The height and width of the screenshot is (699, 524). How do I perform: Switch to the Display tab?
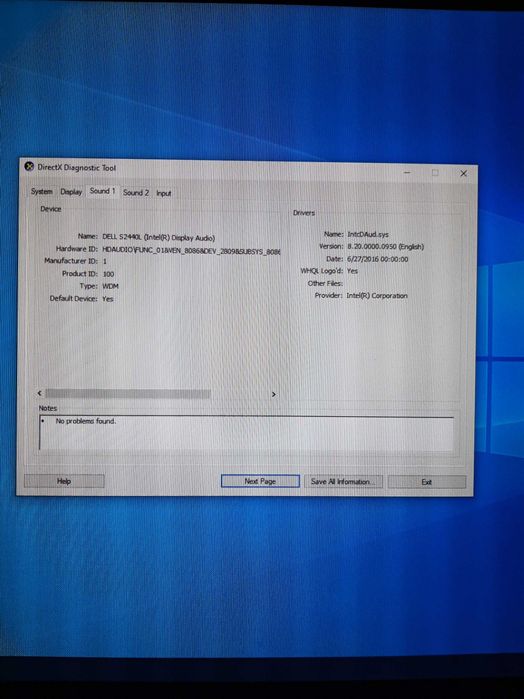tap(71, 192)
